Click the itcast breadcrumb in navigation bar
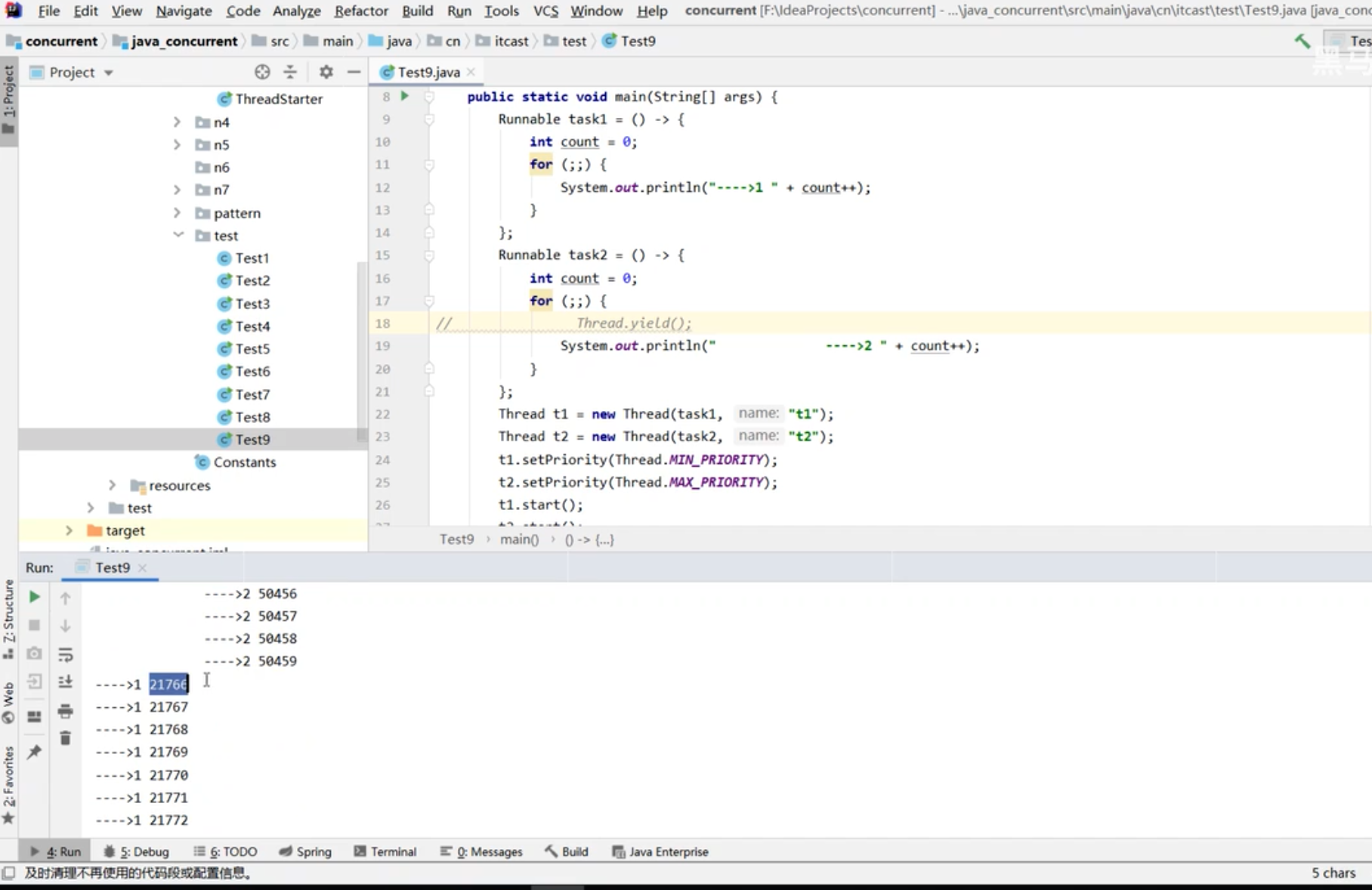The image size is (1372, 890). 502,42
